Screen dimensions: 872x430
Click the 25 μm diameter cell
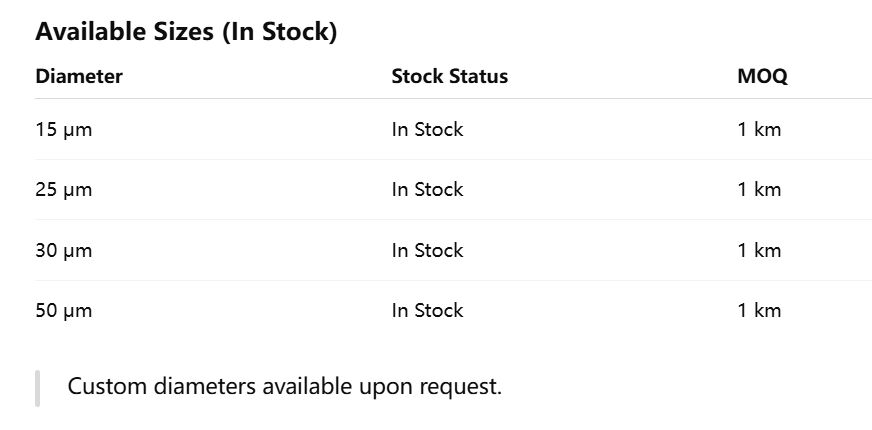[x=63, y=189]
